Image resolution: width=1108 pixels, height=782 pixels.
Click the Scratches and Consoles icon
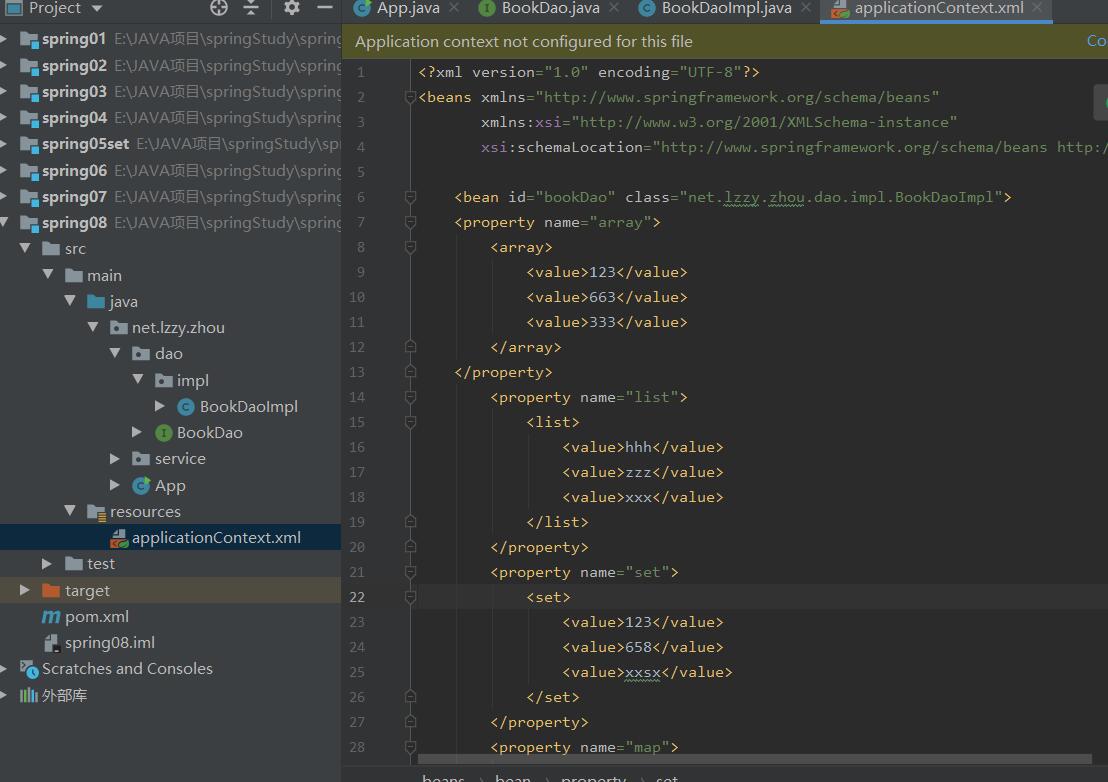click(29, 670)
